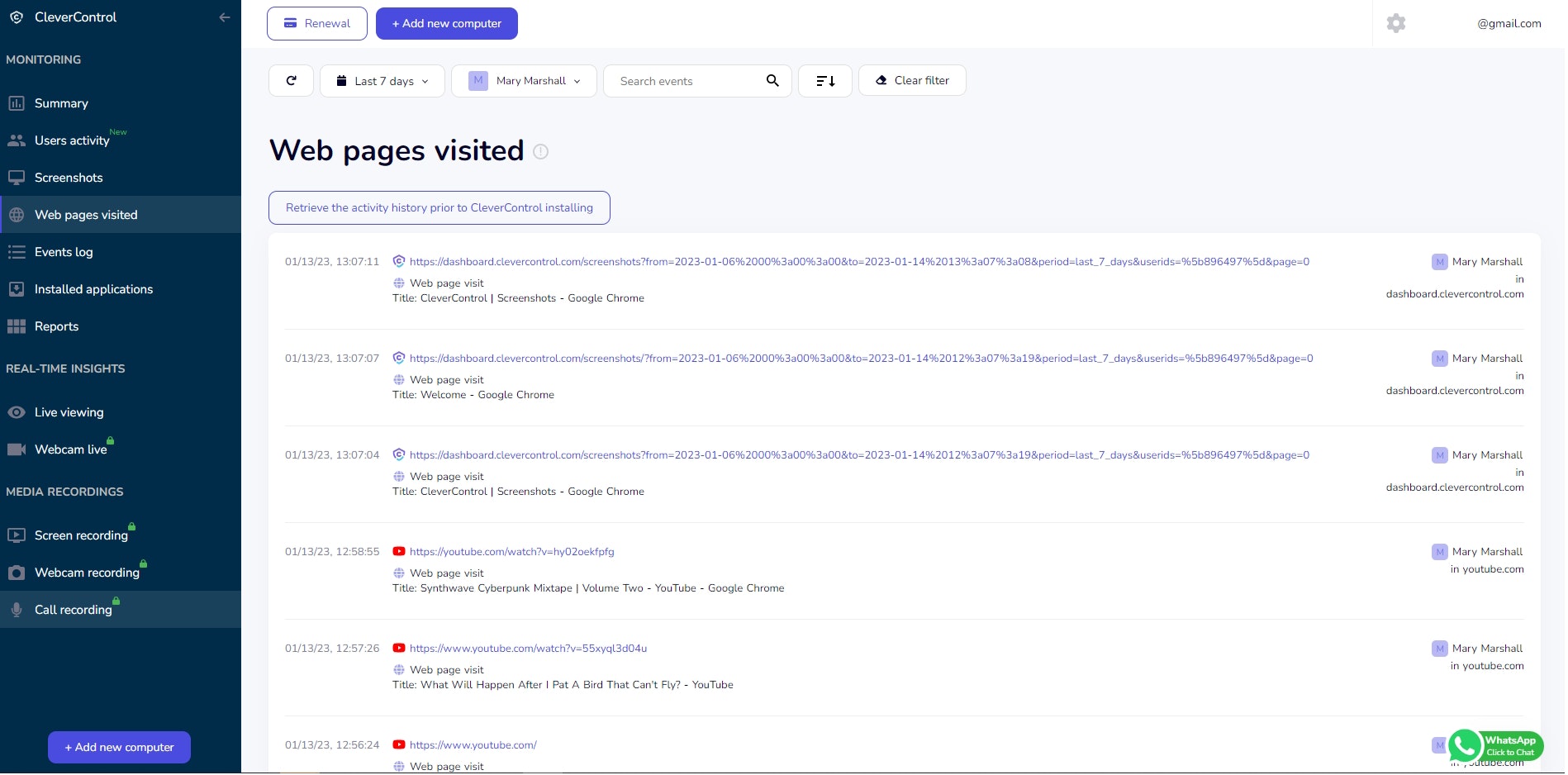This screenshot has height=775, width=1568.
Task: Click YouTube icon for 12:57:26 entry
Action: point(399,649)
